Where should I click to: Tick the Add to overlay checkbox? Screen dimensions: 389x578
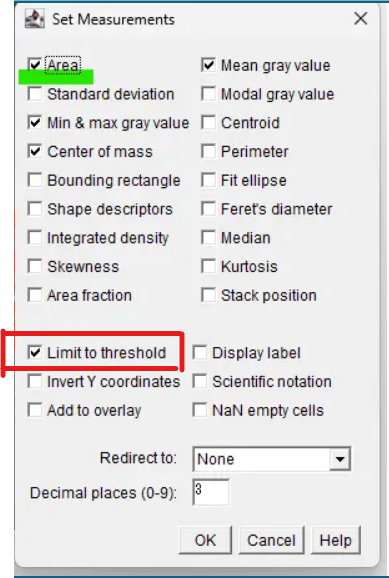click(x=35, y=410)
